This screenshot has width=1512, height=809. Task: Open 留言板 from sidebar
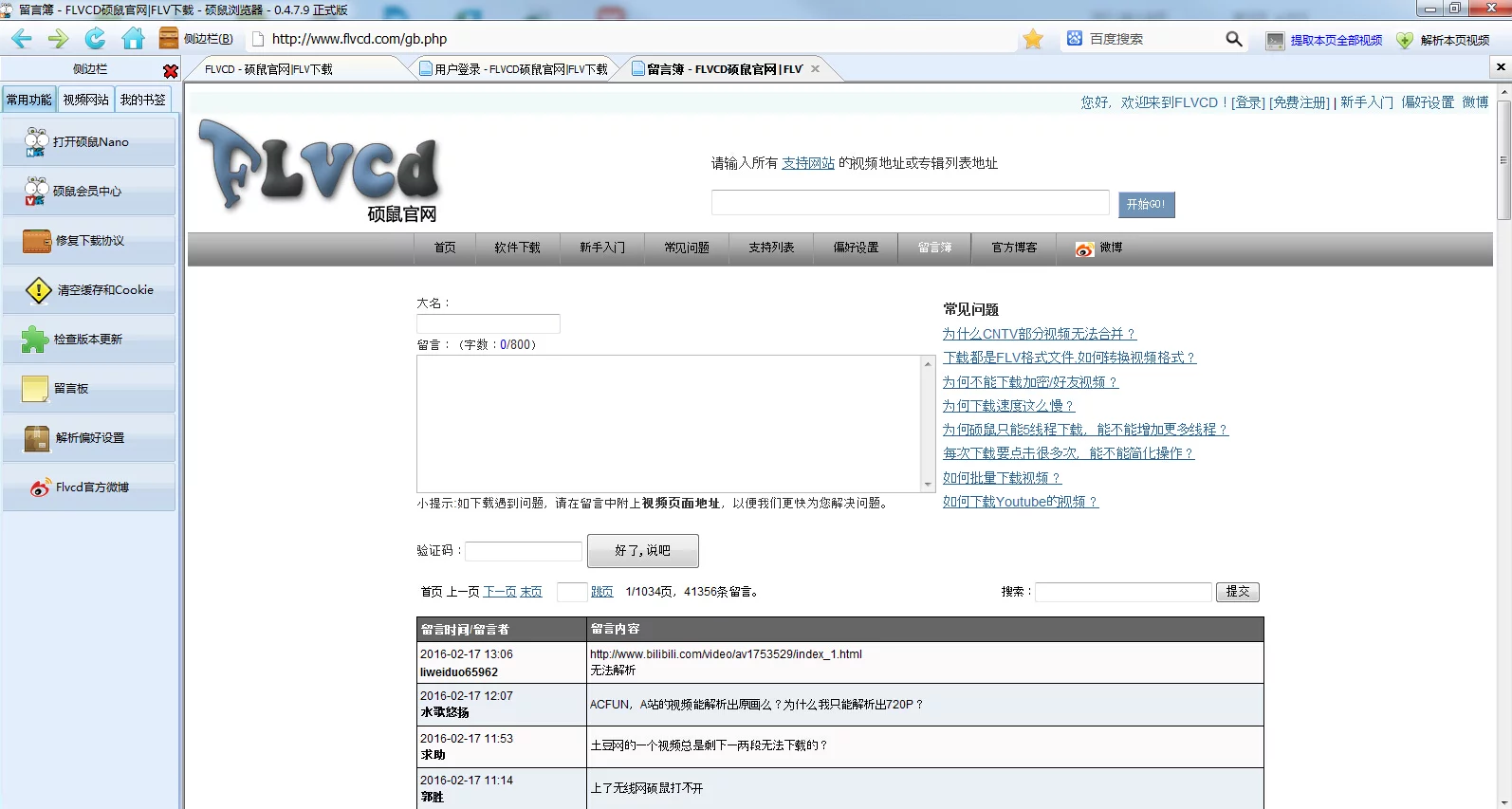(89, 388)
